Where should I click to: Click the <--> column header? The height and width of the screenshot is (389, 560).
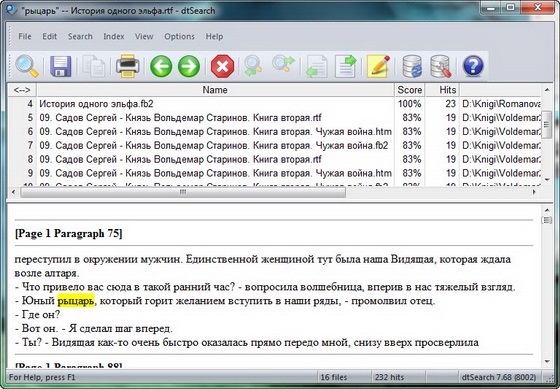[22, 90]
